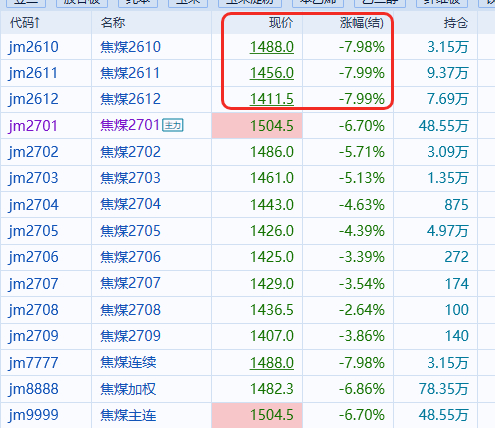This screenshot has height=428, width=495.
Task: Open the 焦煤加权 row name
Action: 128,389
